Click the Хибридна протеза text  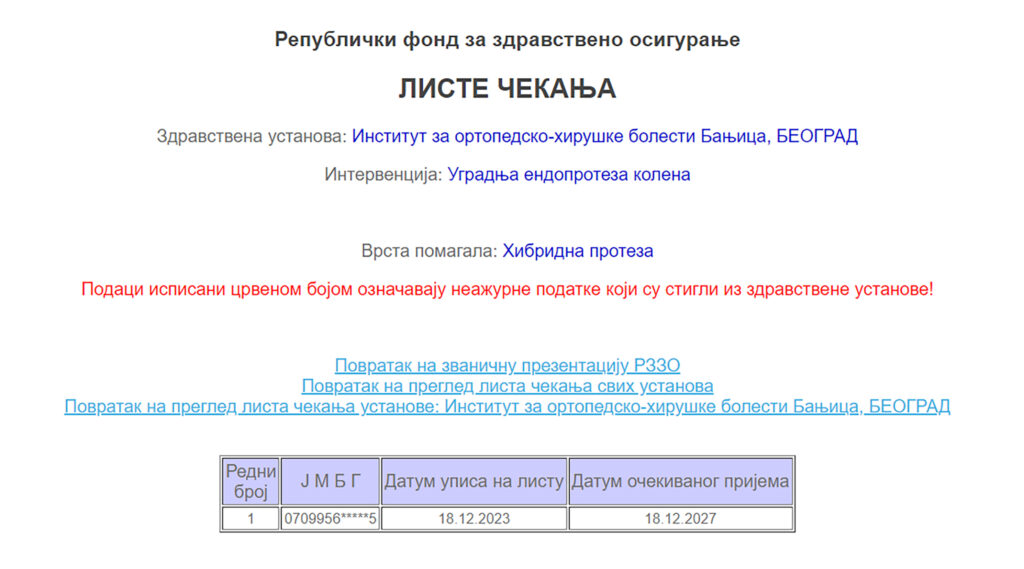tap(577, 251)
